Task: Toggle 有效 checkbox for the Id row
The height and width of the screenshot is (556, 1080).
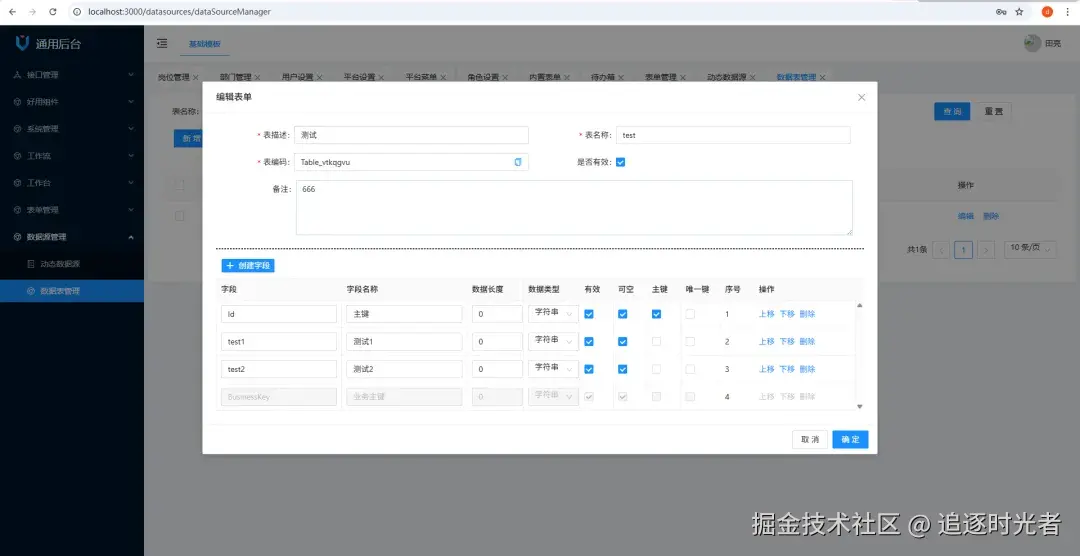Action: pyautogui.click(x=589, y=314)
